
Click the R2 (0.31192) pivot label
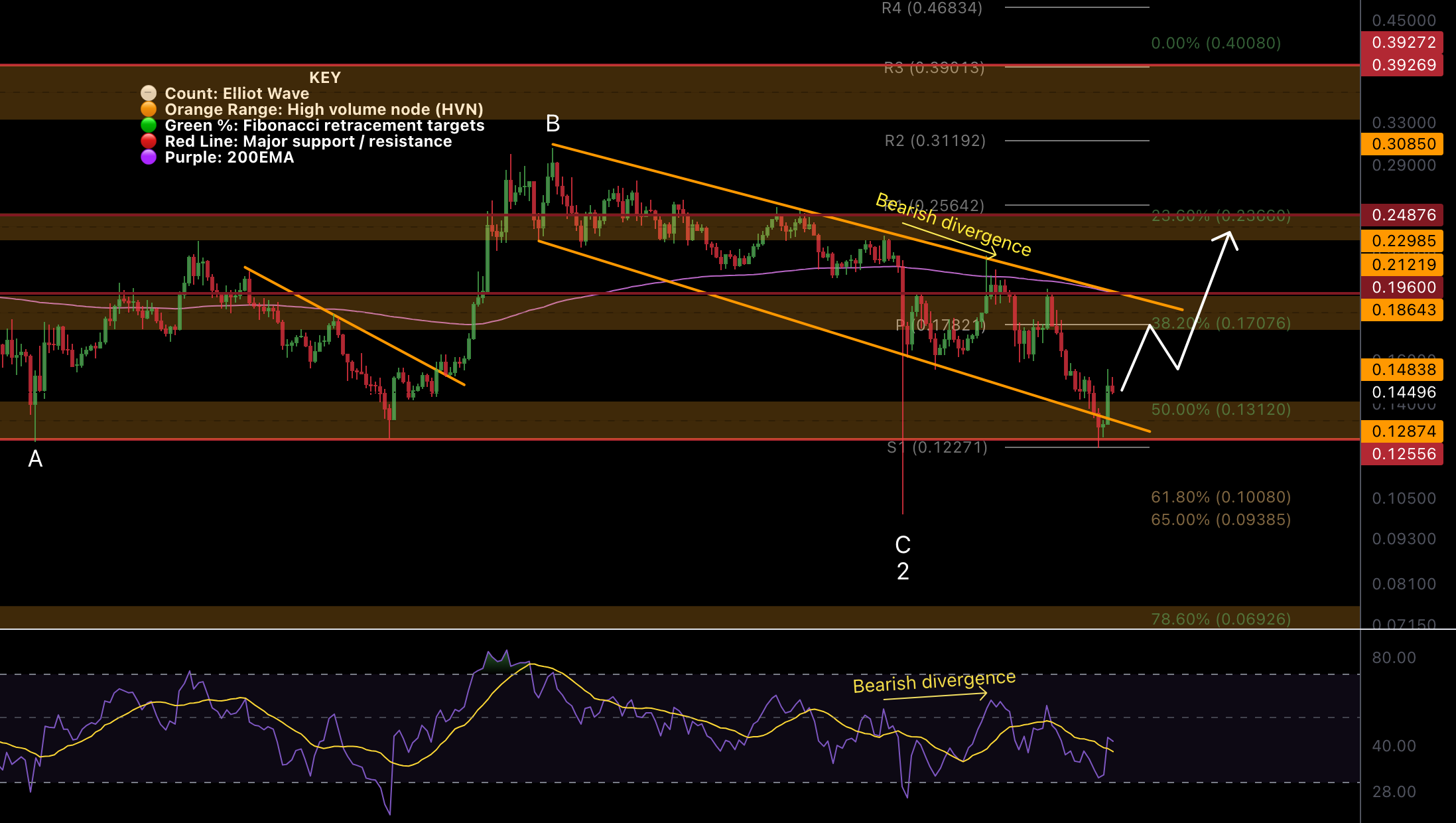(x=935, y=141)
